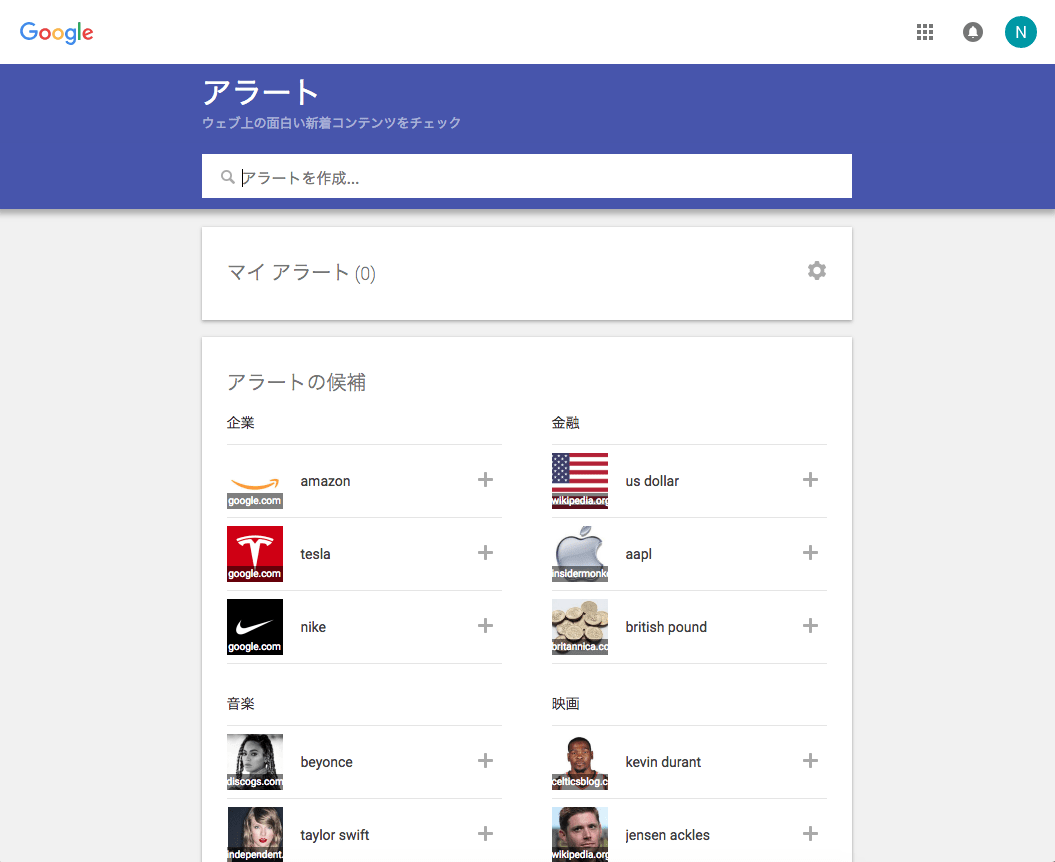This screenshot has width=1055, height=862.
Task: Add jensen ackles alert plus icon
Action: (x=810, y=834)
